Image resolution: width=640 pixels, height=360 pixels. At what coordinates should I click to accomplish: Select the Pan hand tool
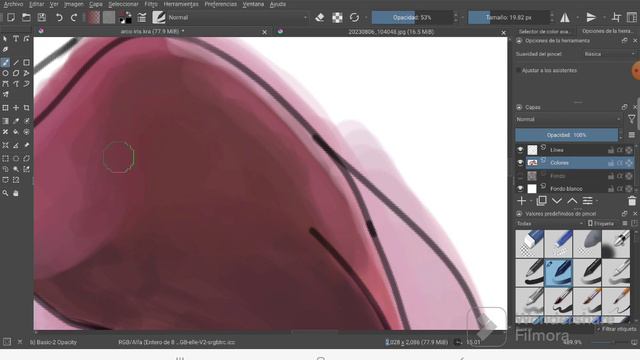16,193
